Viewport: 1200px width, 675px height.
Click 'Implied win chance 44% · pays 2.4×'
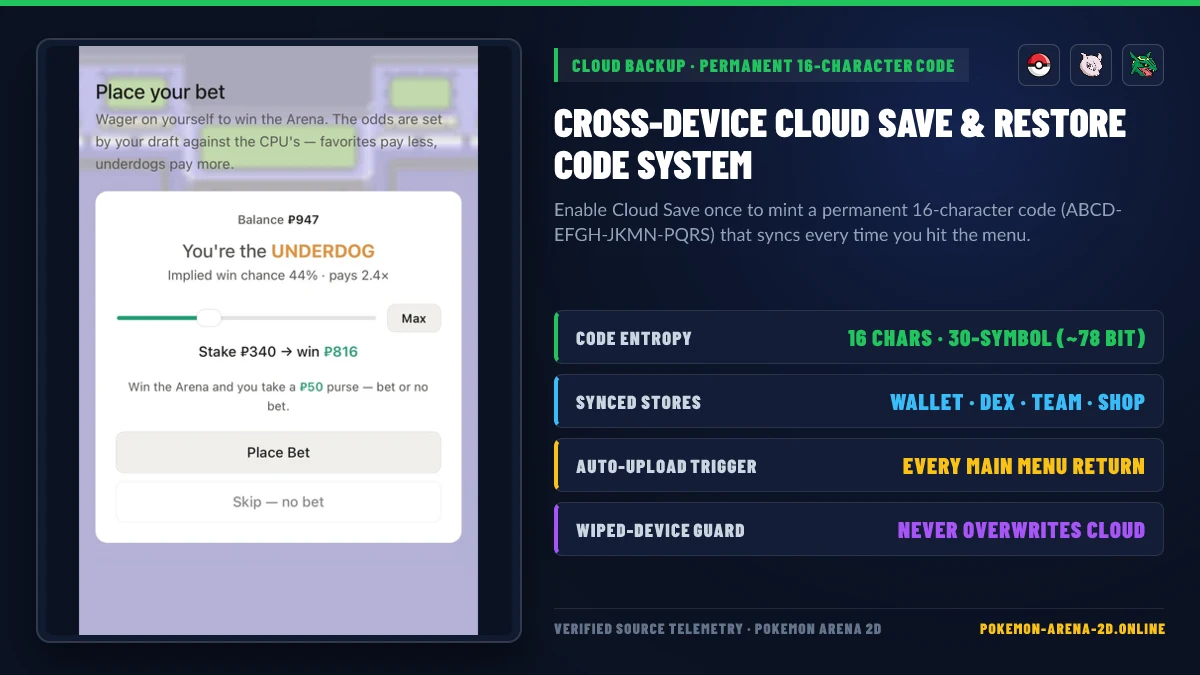tap(278, 275)
